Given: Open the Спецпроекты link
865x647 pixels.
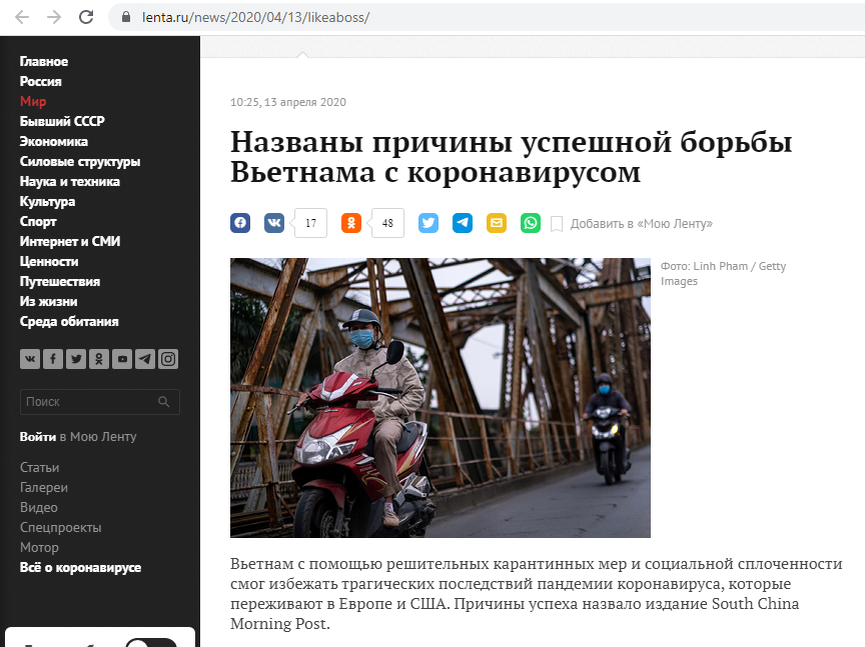Looking at the screenshot, I should coord(61,527).
